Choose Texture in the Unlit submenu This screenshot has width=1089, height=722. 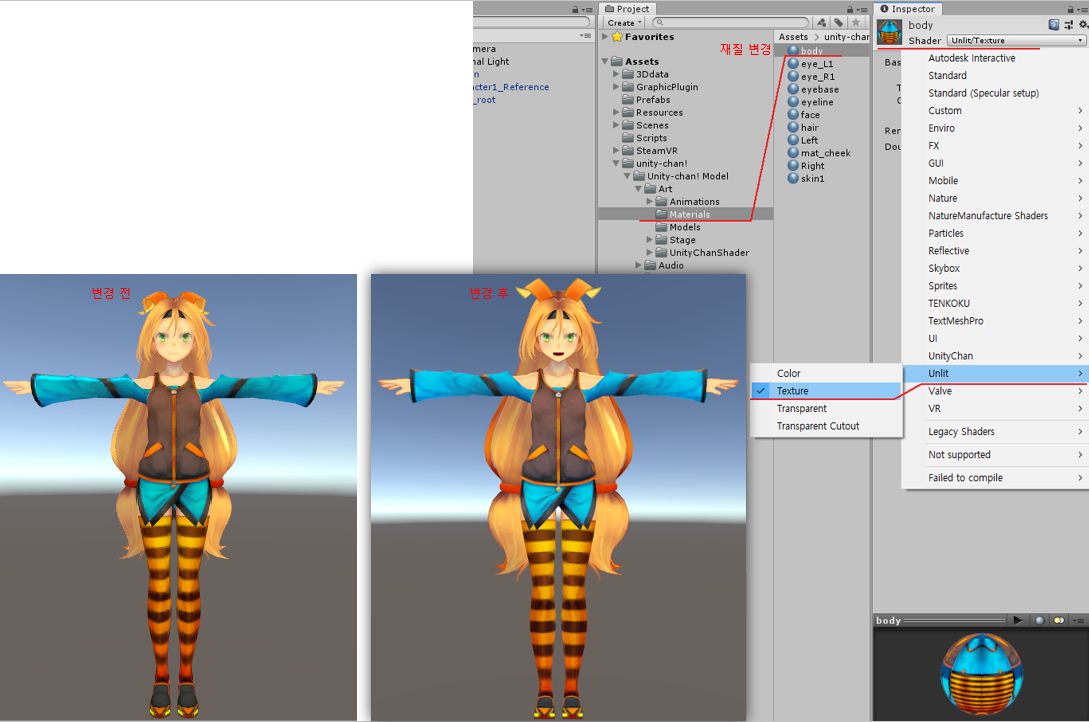pyautogui.click(x=826, y=391)
